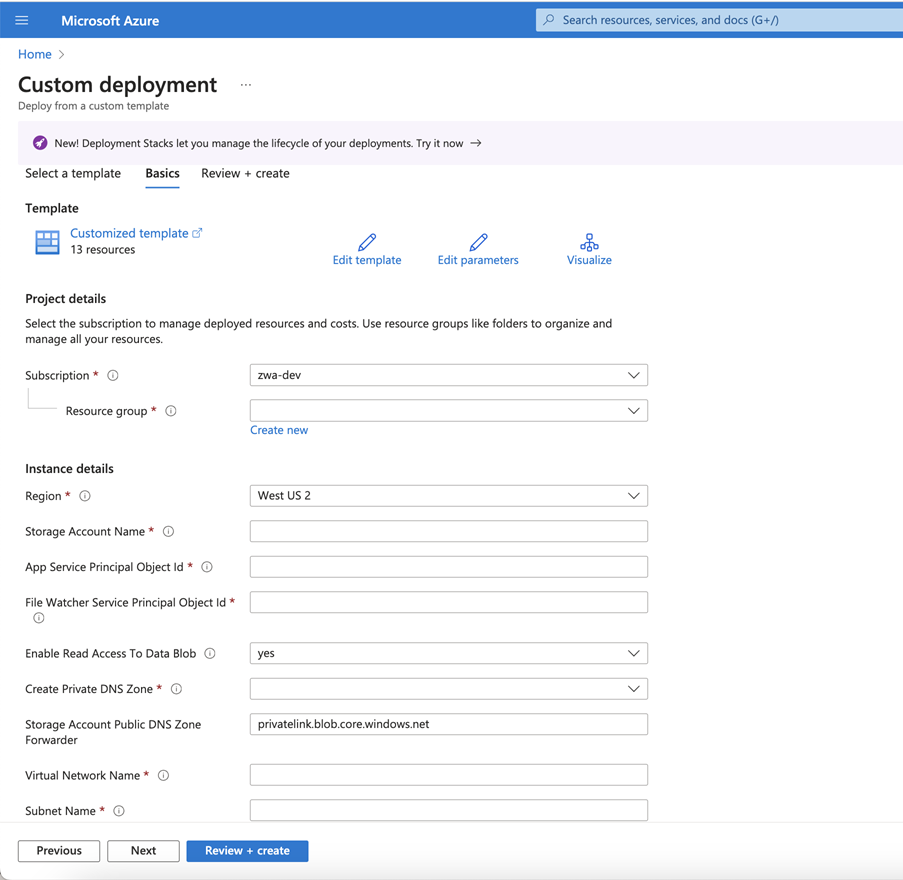Open the Resource group dropdown
This screenshot has height=880, width=903.
pyautogui.click(x=448, y=411)
